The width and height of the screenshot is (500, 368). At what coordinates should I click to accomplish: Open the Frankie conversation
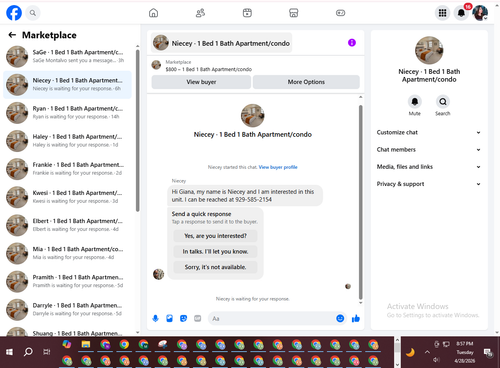(67, 169)
